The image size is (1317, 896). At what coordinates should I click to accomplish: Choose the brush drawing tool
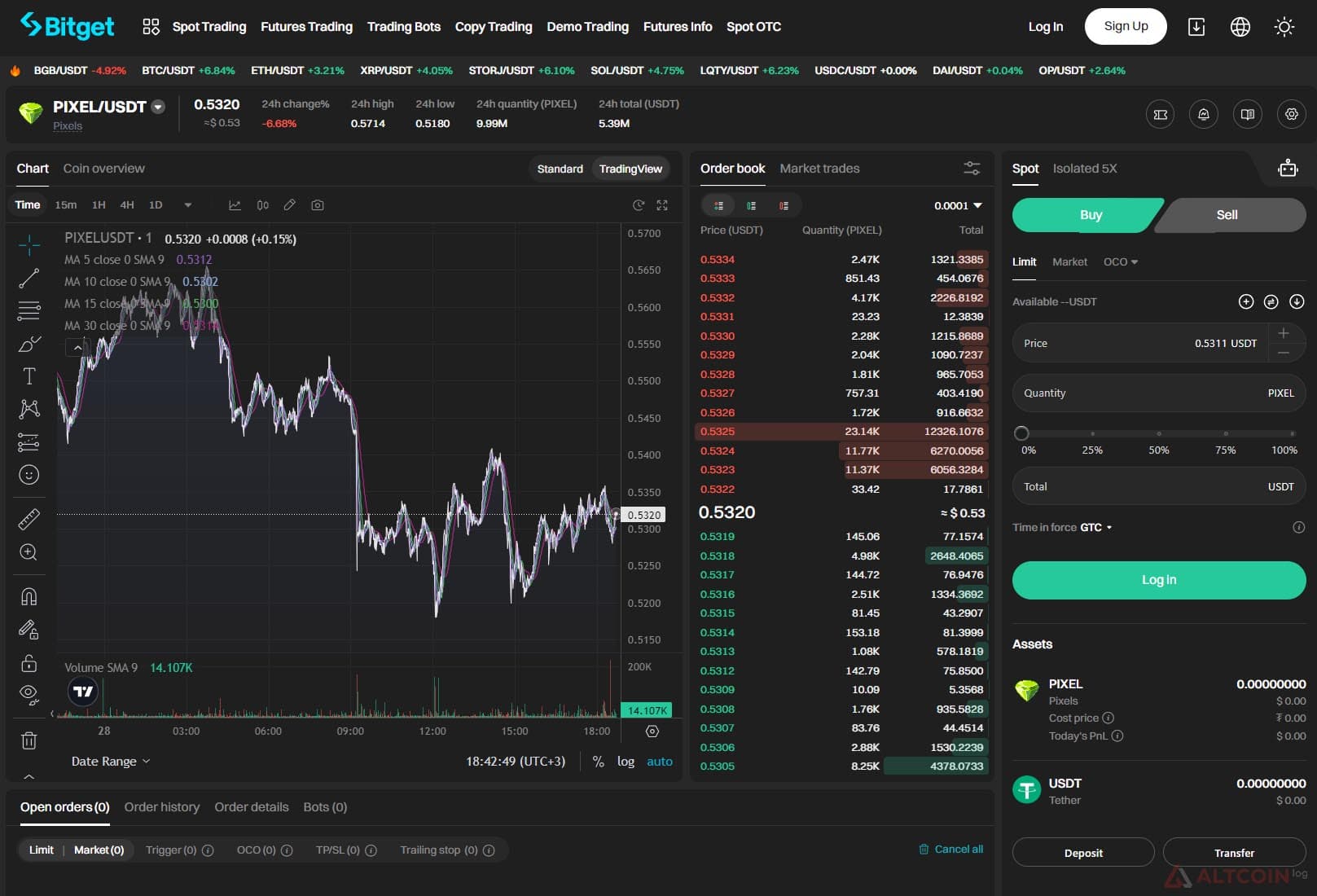click(x=29, y=344)
